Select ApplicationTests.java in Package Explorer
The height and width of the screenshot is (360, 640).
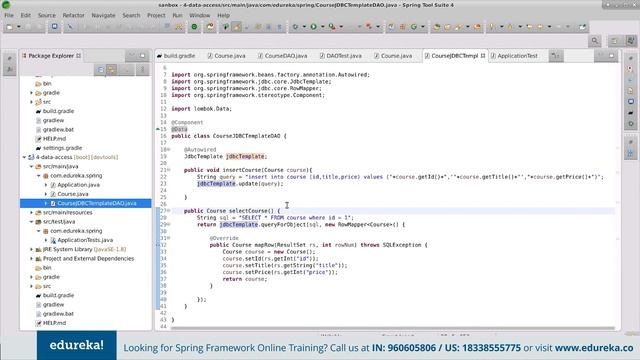(85, 240)
